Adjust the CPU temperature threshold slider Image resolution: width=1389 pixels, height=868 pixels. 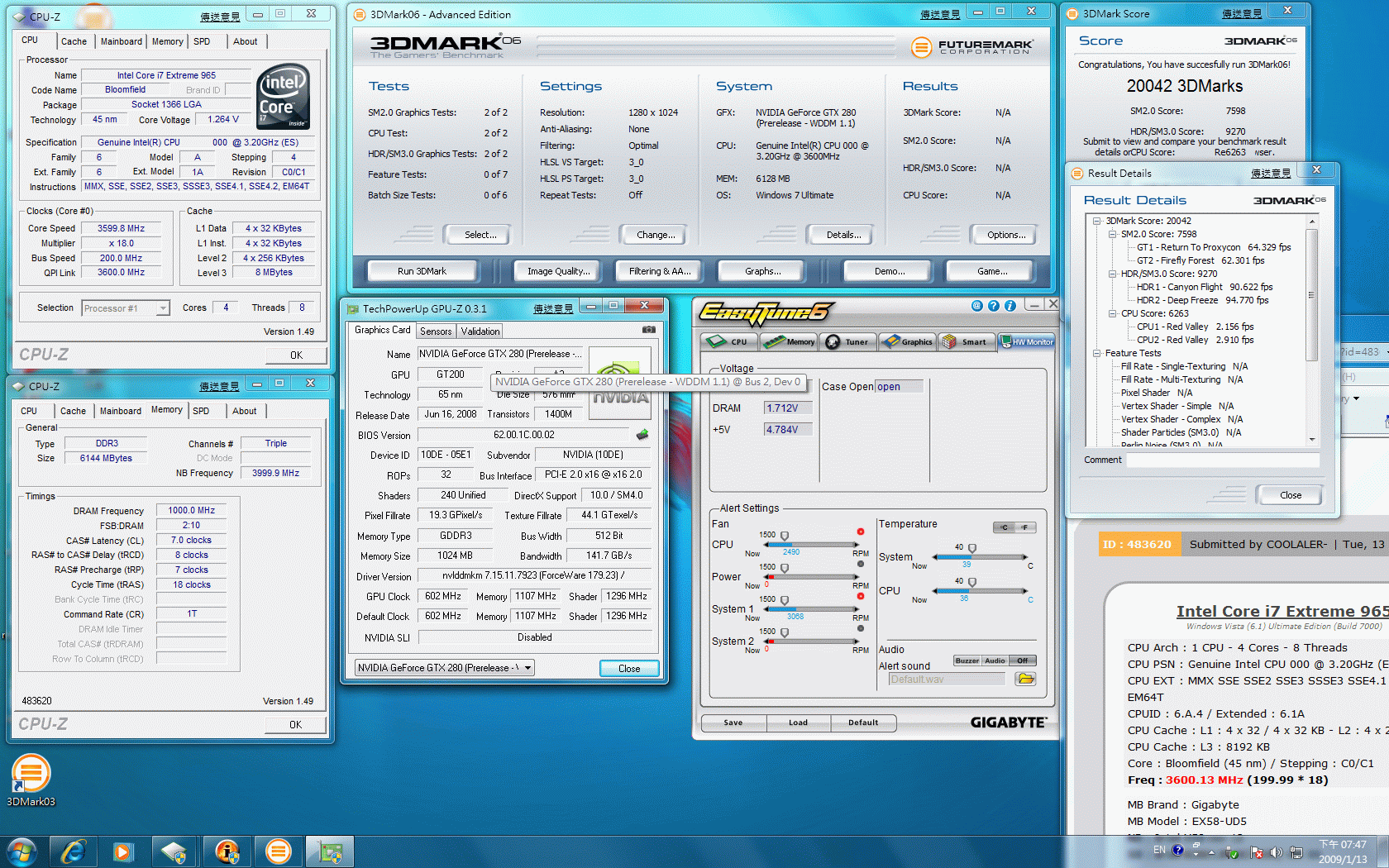coord(972,582)
